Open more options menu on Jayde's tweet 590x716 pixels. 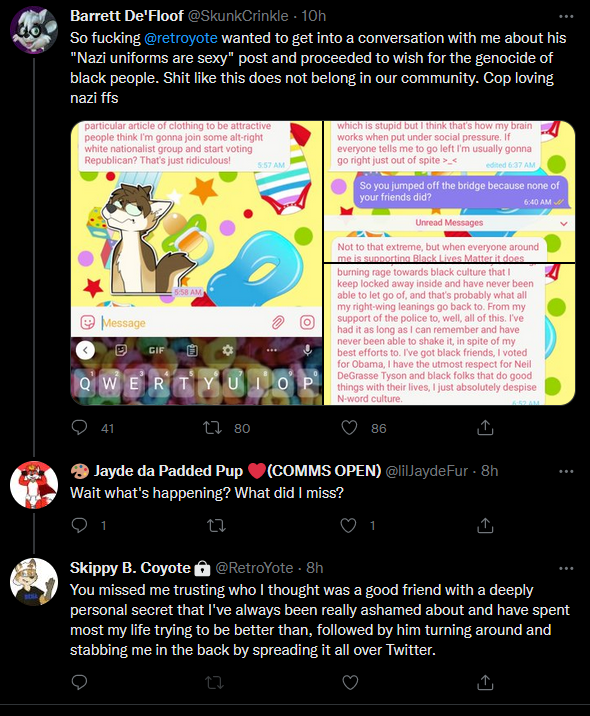[566, 471]
